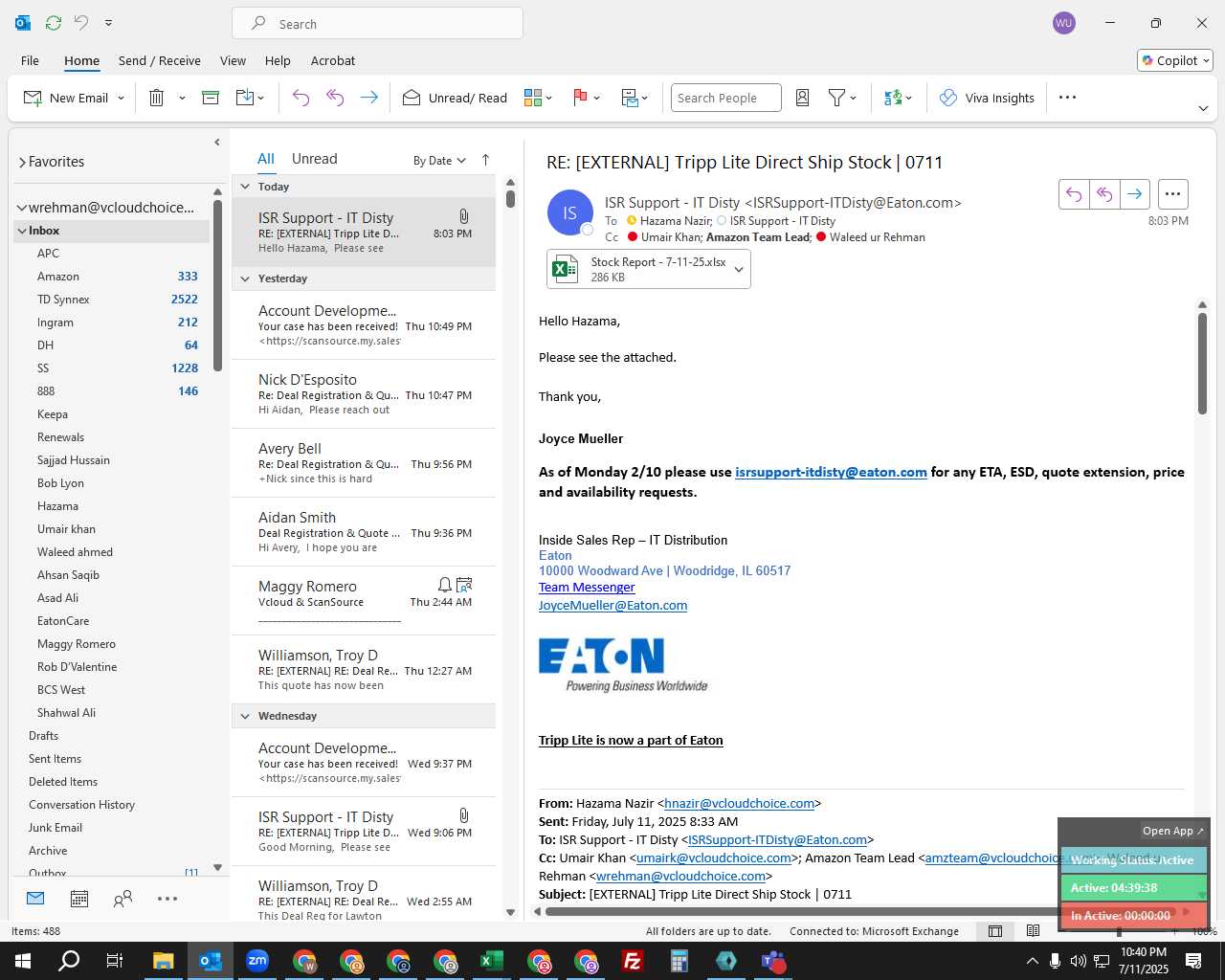Toggle Unread/ Read status

coord(455,98)
